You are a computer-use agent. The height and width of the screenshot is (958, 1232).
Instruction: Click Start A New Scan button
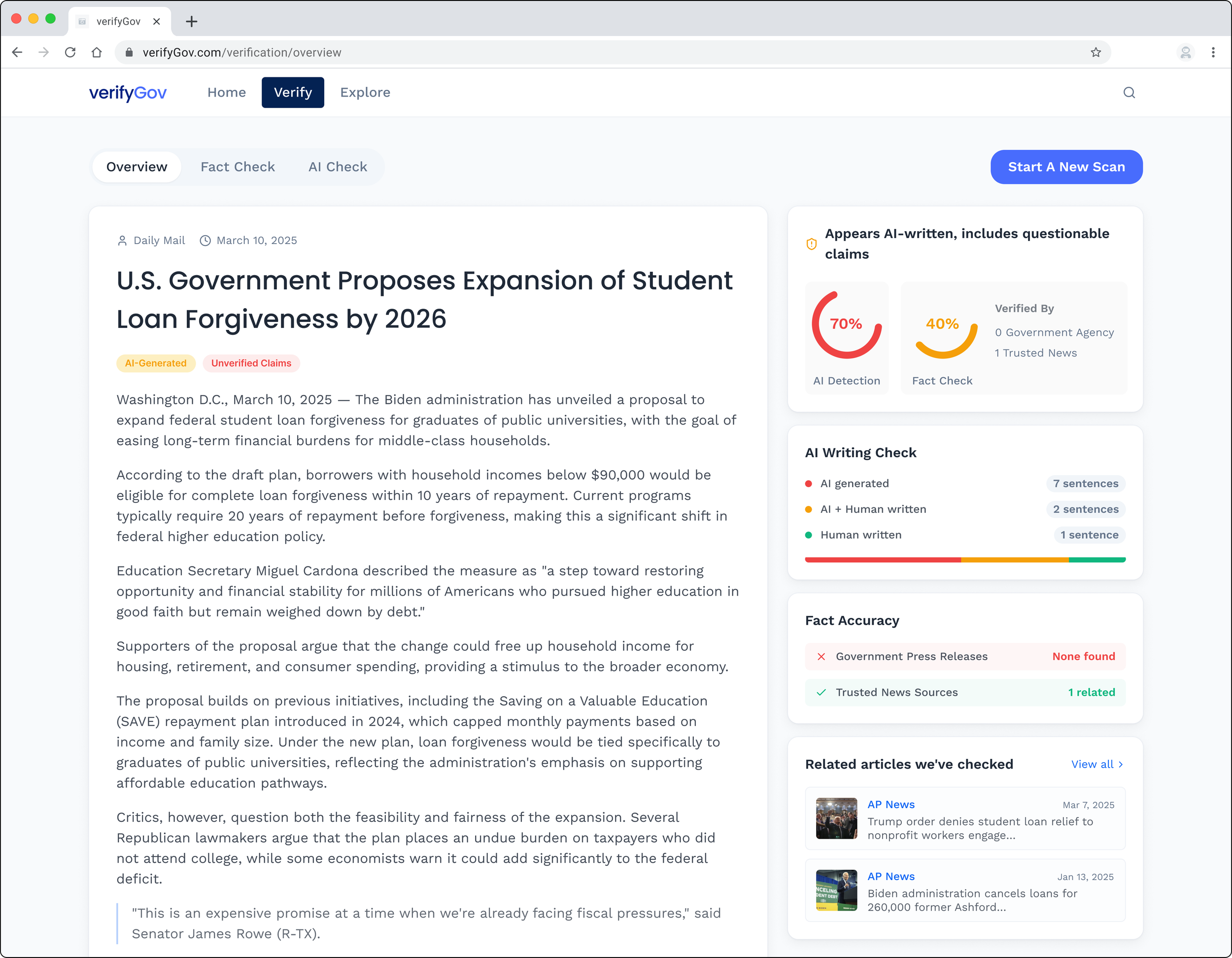[x=1066, y=167]
